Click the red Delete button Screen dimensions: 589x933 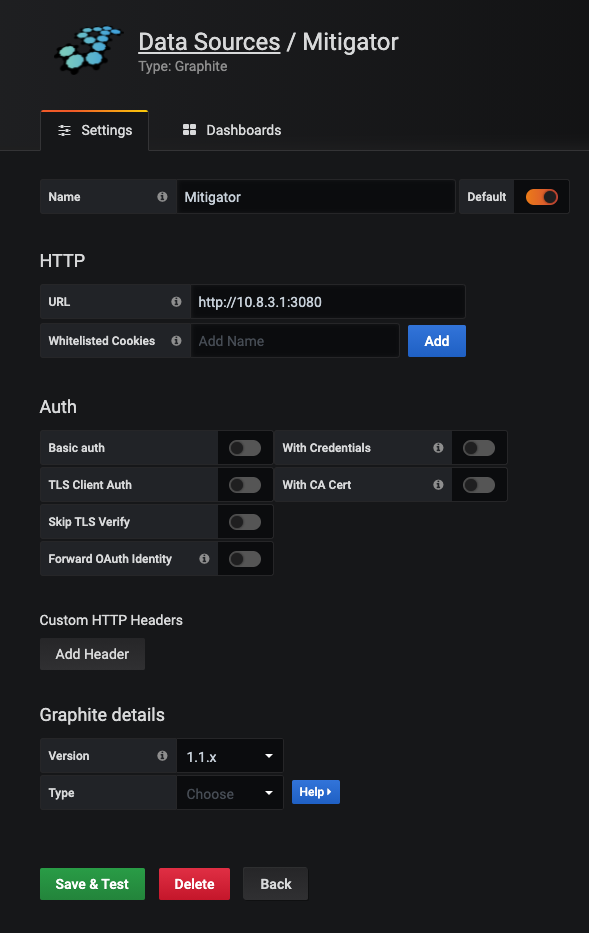point(194,884)
